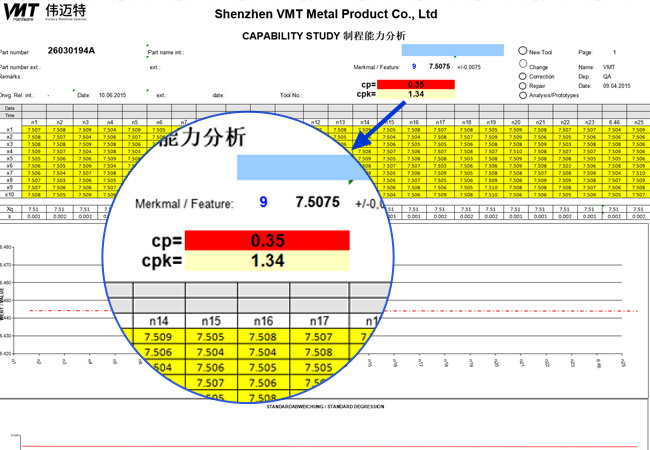Click row label x5

click(9, 158)
